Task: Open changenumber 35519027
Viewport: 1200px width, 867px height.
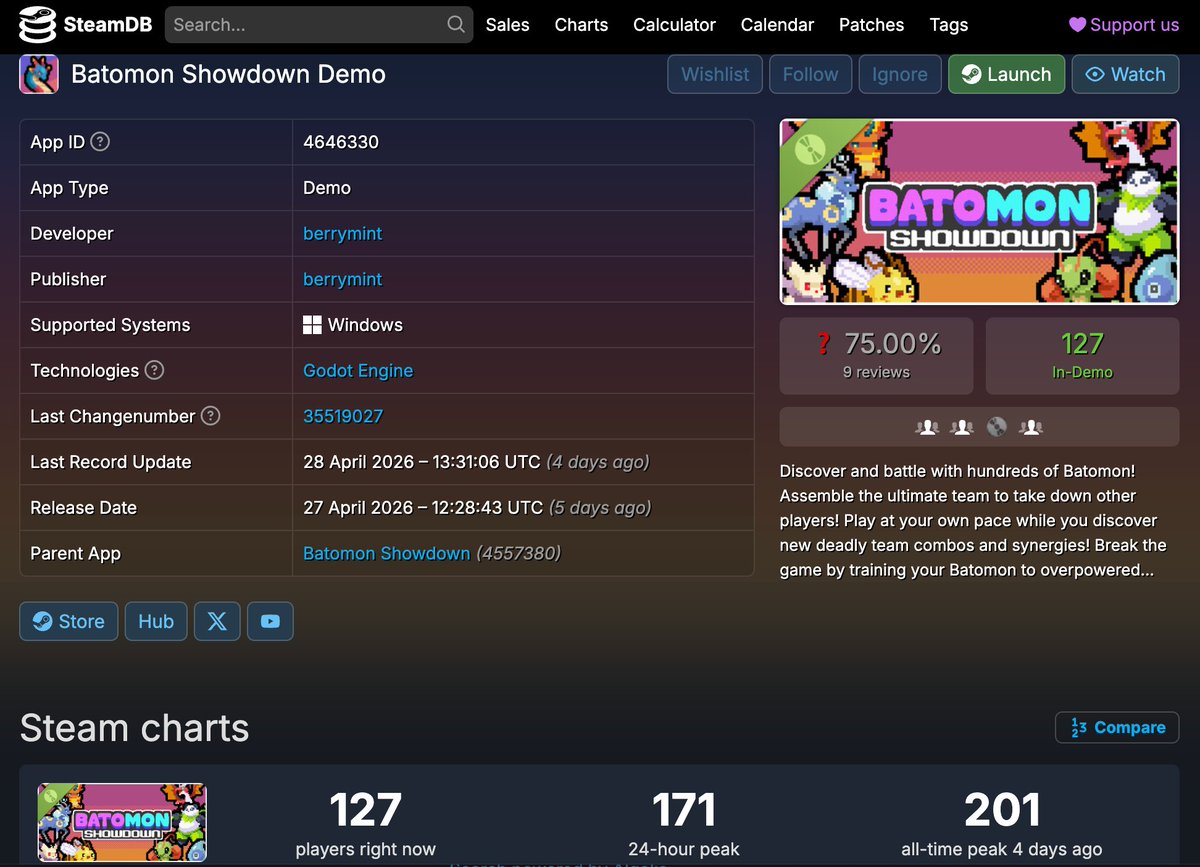Action: (x=343, y=416)
